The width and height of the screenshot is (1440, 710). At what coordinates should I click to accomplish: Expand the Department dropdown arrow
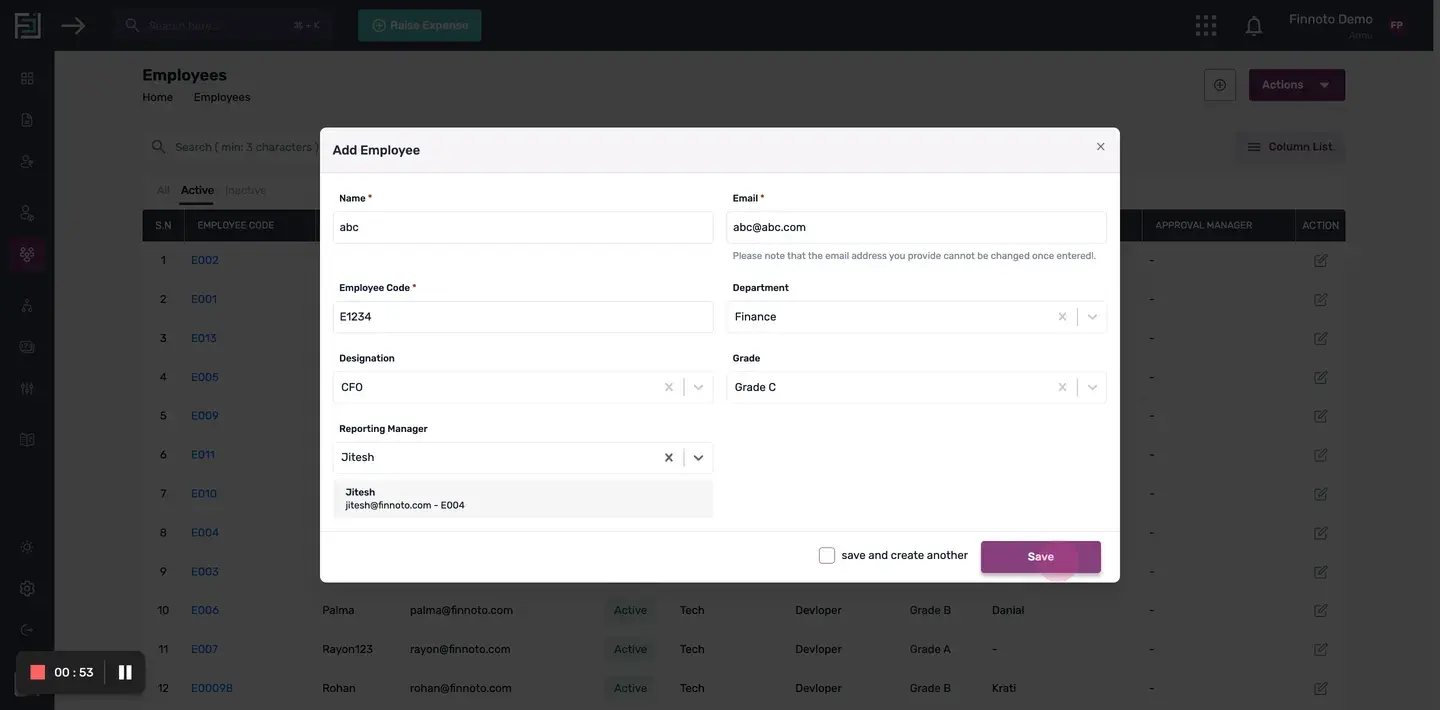tap(1092, 317)
